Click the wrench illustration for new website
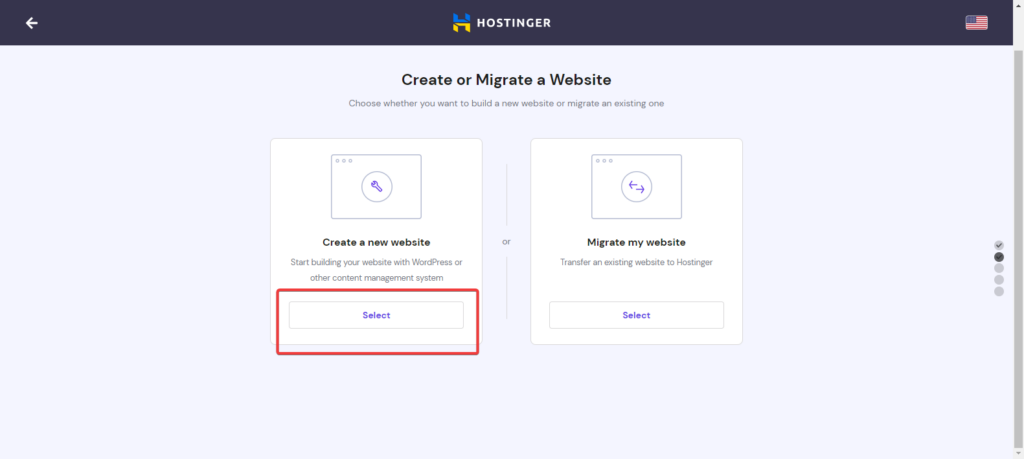1024x459 pixels. click(376, 187)
